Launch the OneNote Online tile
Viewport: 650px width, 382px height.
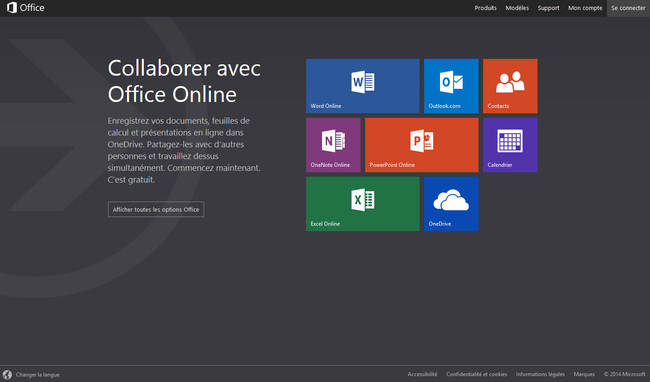tap(333, 145)
